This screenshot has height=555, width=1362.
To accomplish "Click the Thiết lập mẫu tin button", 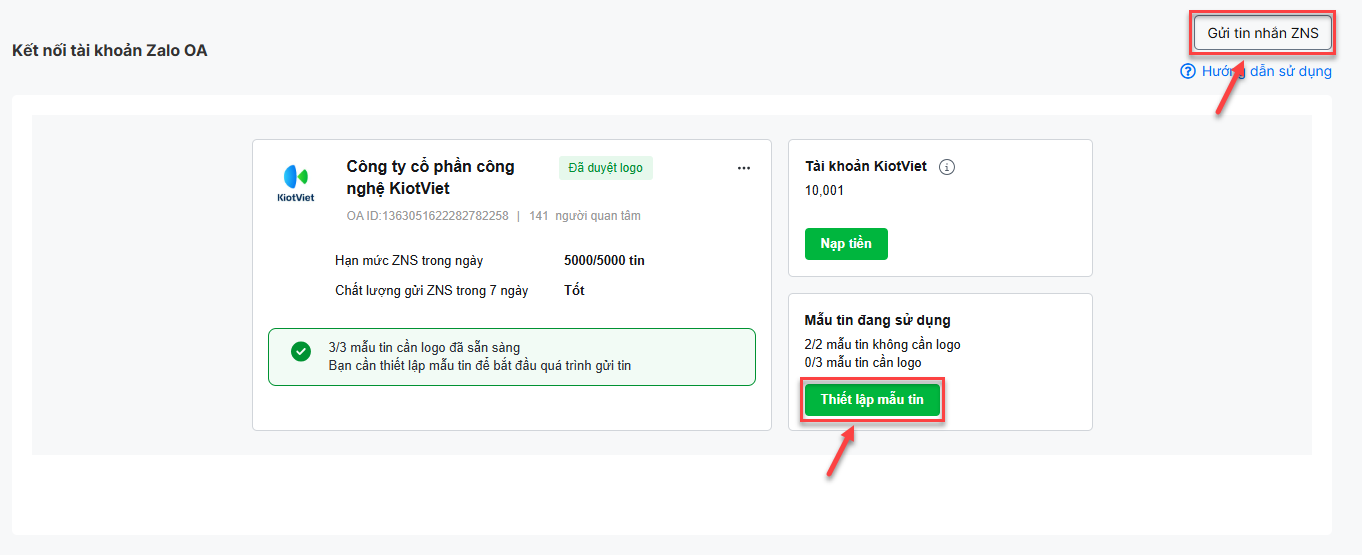I will point(873,400).
